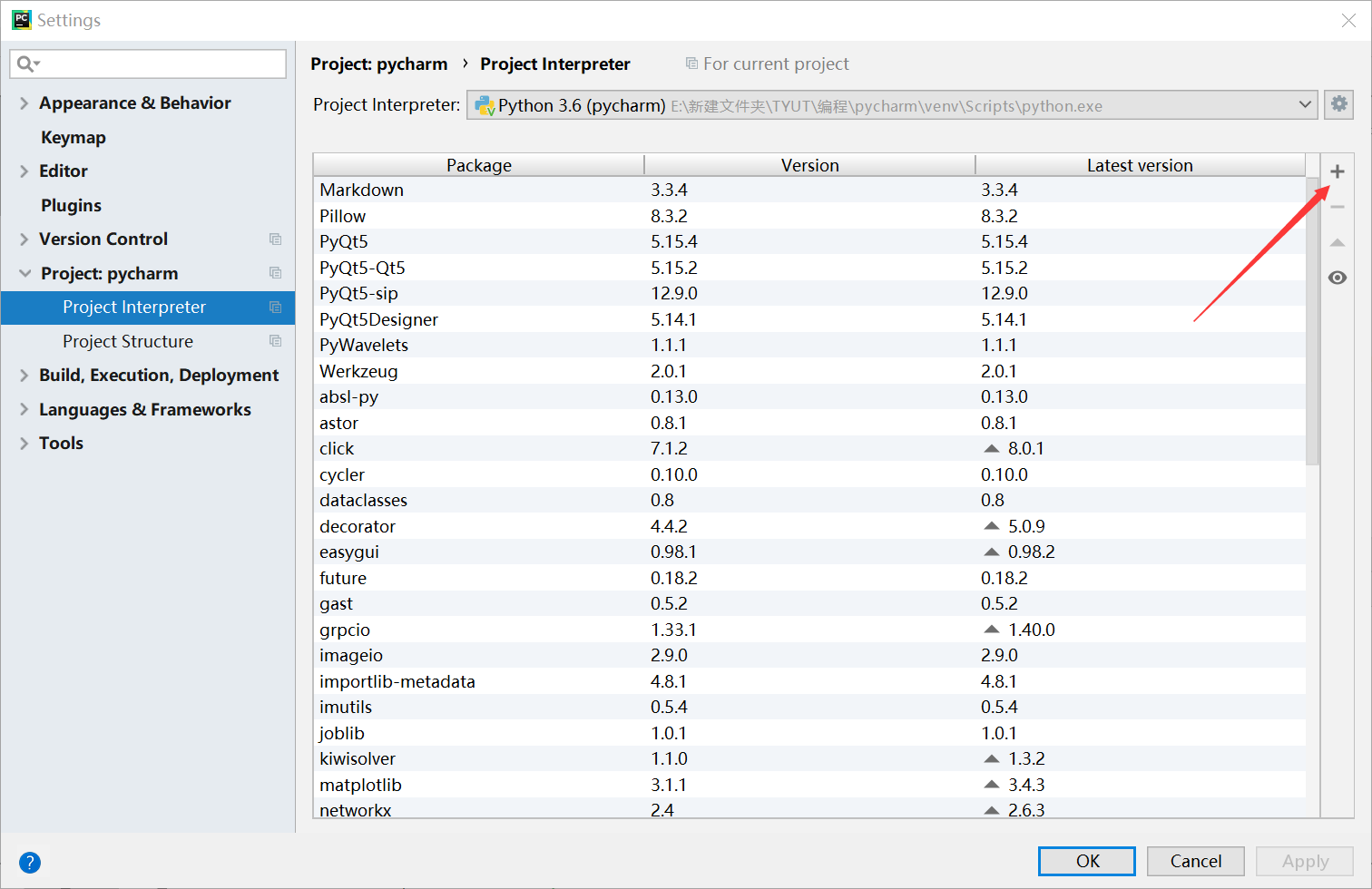
Task: Select the PyQt5-Qt5 package row
Action: click(x=809, y=268)
